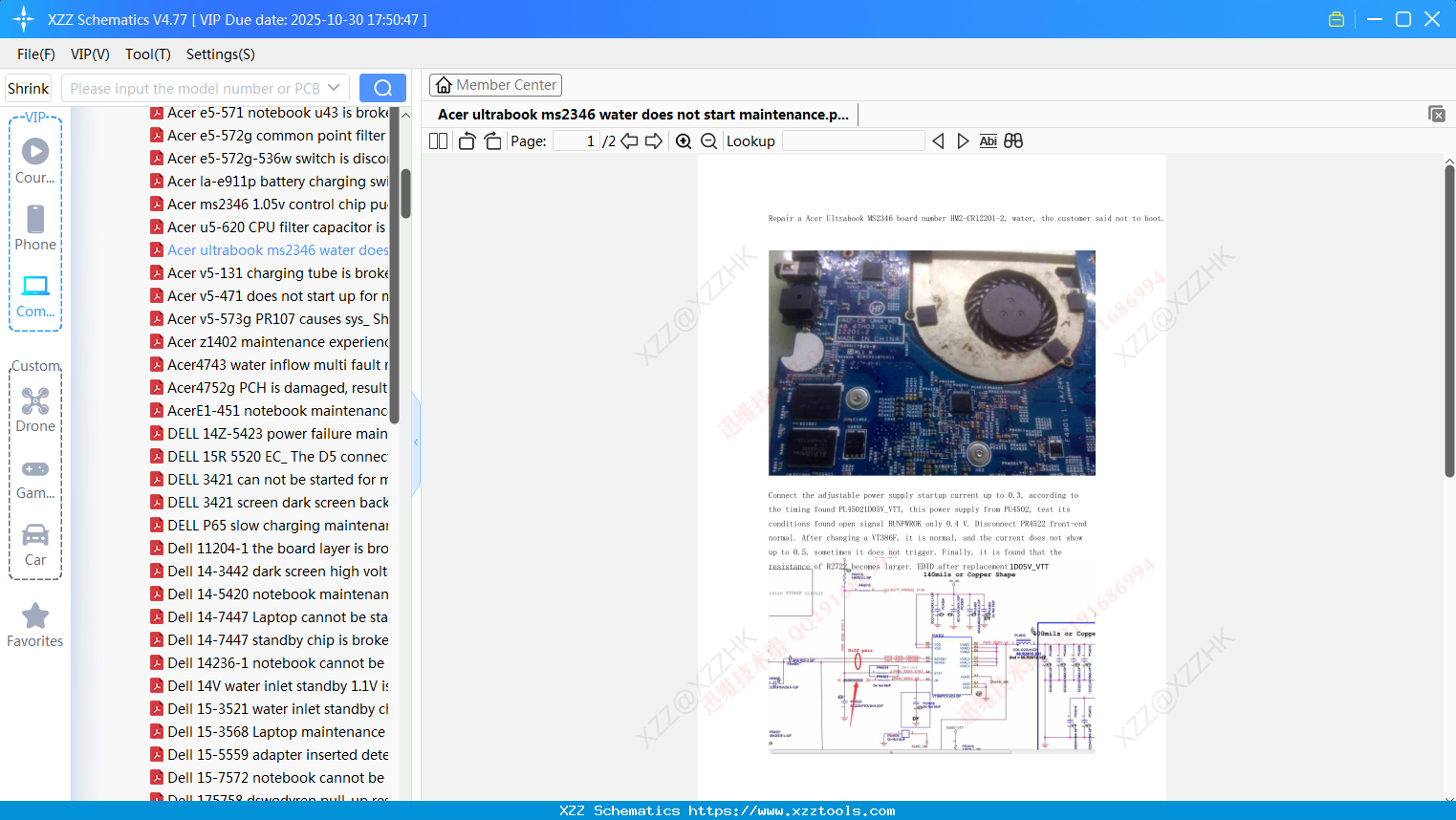Screen dimensions: 1456x820
Task: Click the document viewer vertical scrollbar
Action: [1449, 321]
